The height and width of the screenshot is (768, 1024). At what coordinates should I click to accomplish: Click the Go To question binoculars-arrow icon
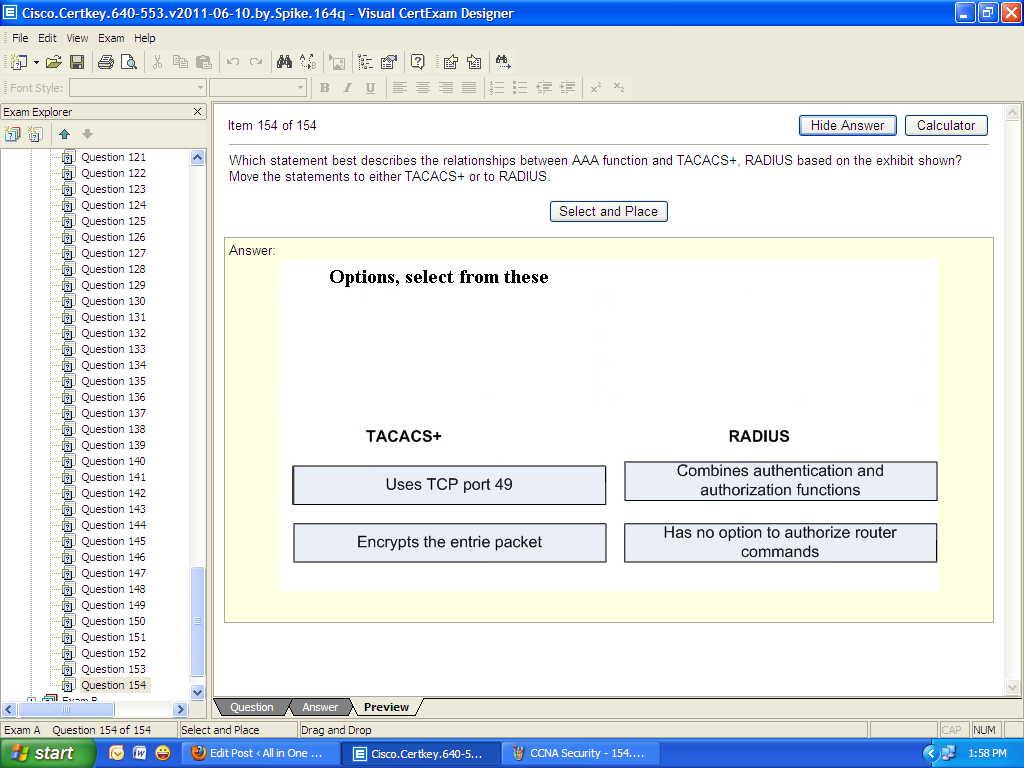tap(503, 62)
